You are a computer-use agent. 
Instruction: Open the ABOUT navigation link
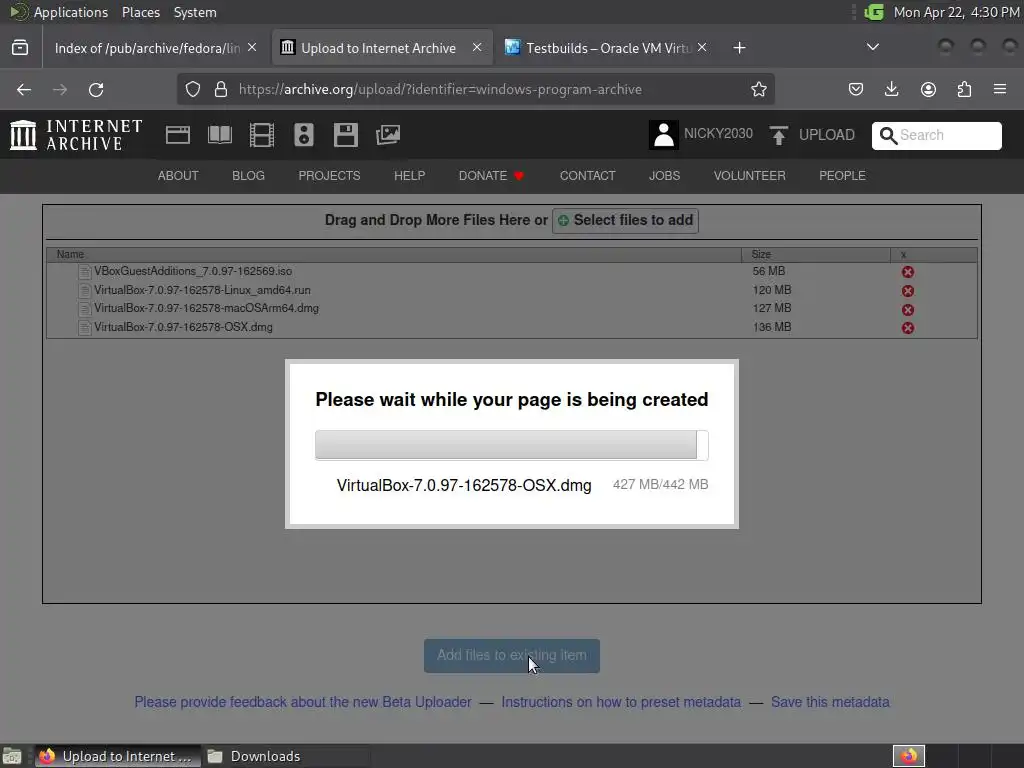point(178,176)
